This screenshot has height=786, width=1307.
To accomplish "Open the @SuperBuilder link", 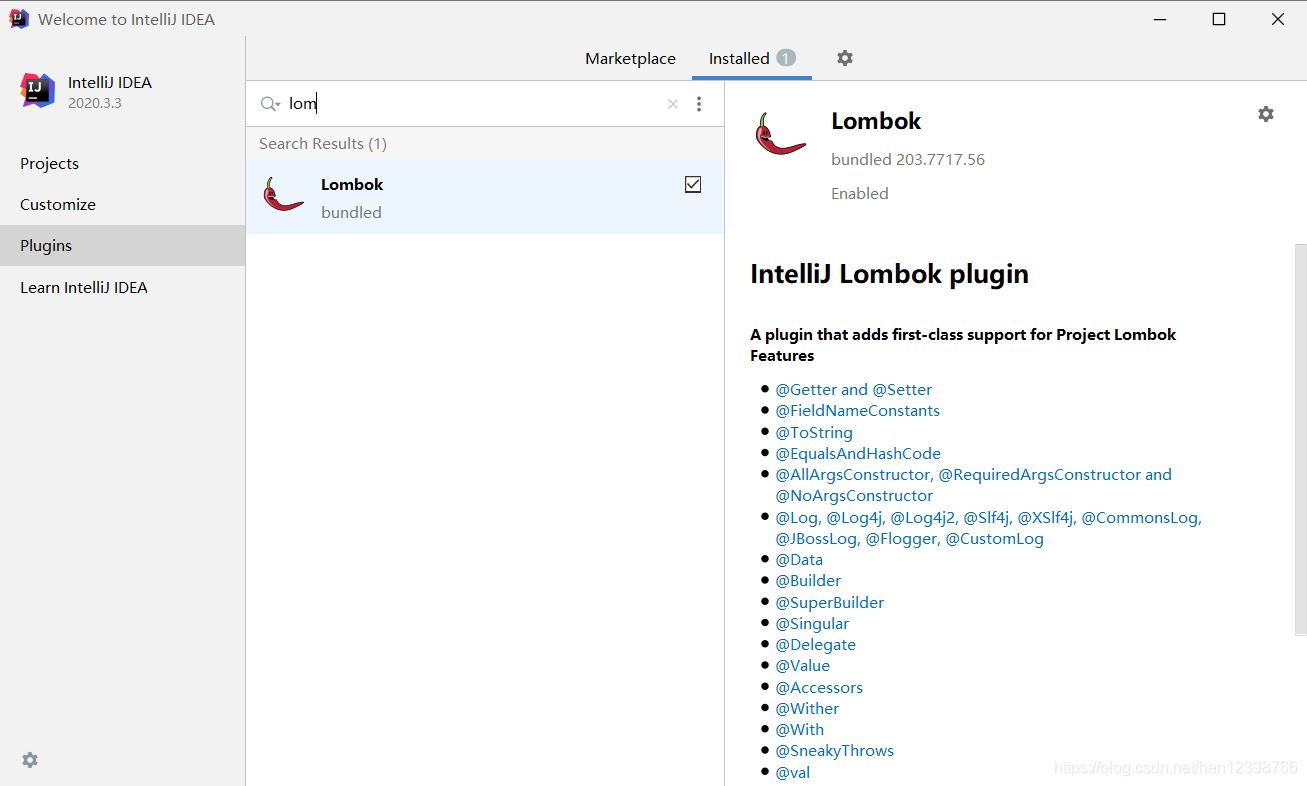I will click(829, 602).
